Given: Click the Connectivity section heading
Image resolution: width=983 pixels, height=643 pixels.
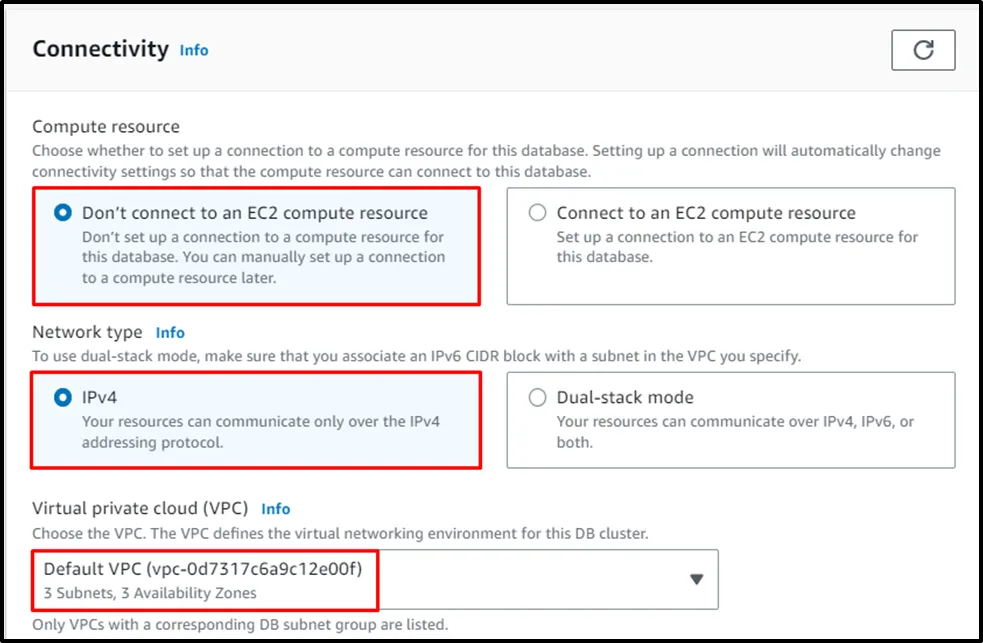Looking at the screenshot, I should [100, 49].
